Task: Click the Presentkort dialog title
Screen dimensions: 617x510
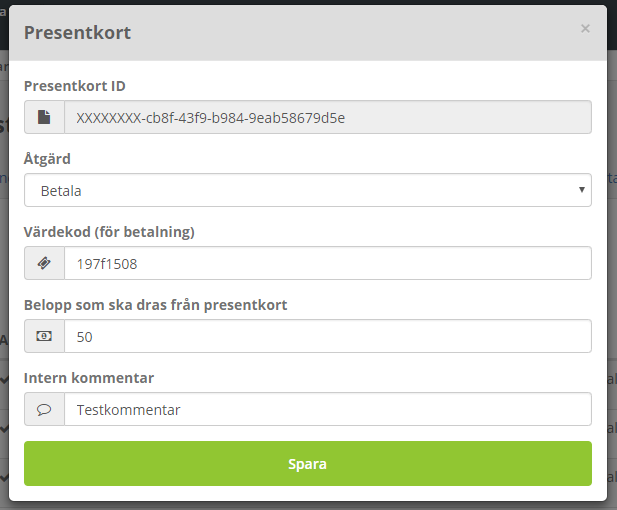Action: (78, 32)
